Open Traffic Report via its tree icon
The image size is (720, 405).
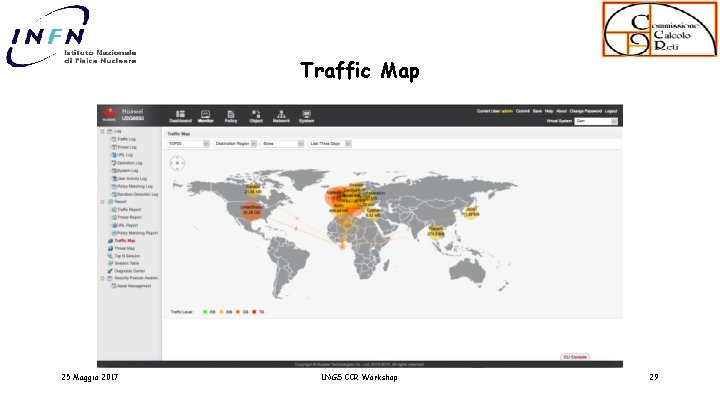tap(114, 210)
